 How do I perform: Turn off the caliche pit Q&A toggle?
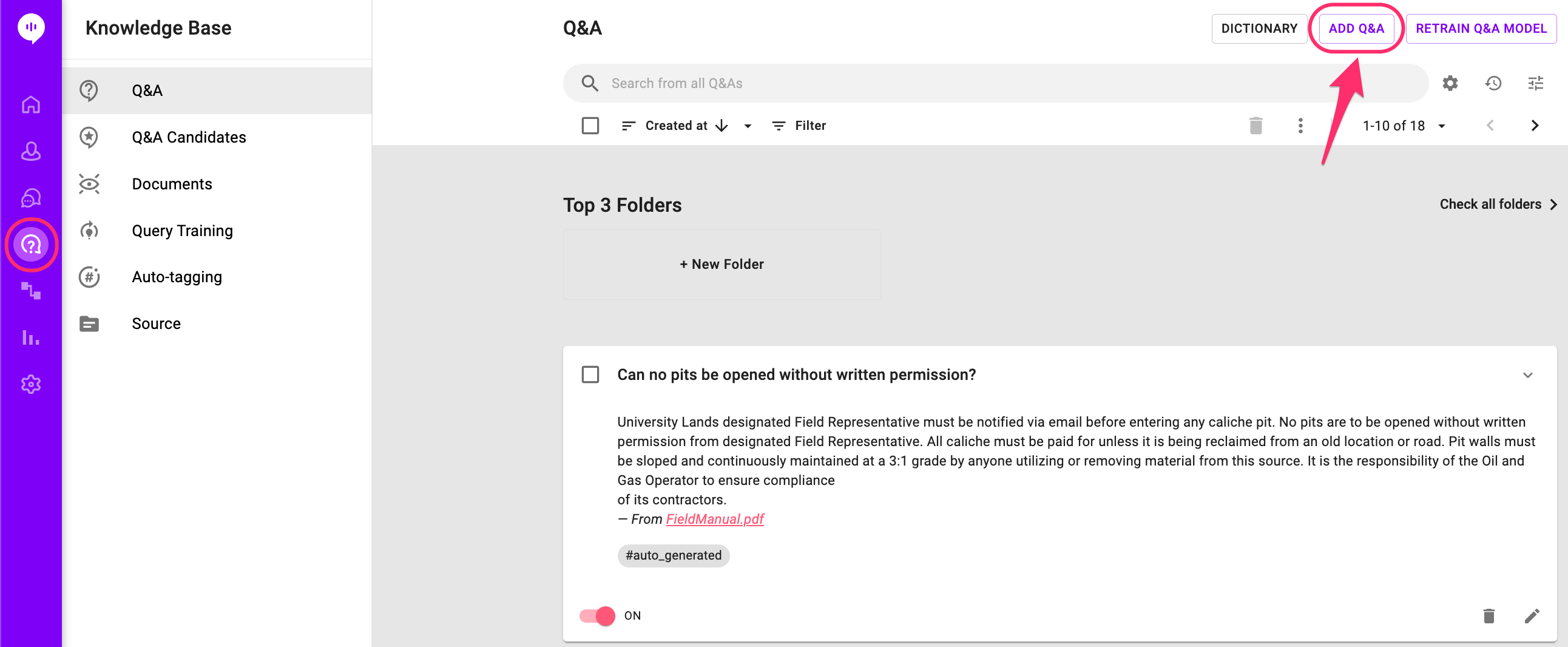(x=596, y=615)
